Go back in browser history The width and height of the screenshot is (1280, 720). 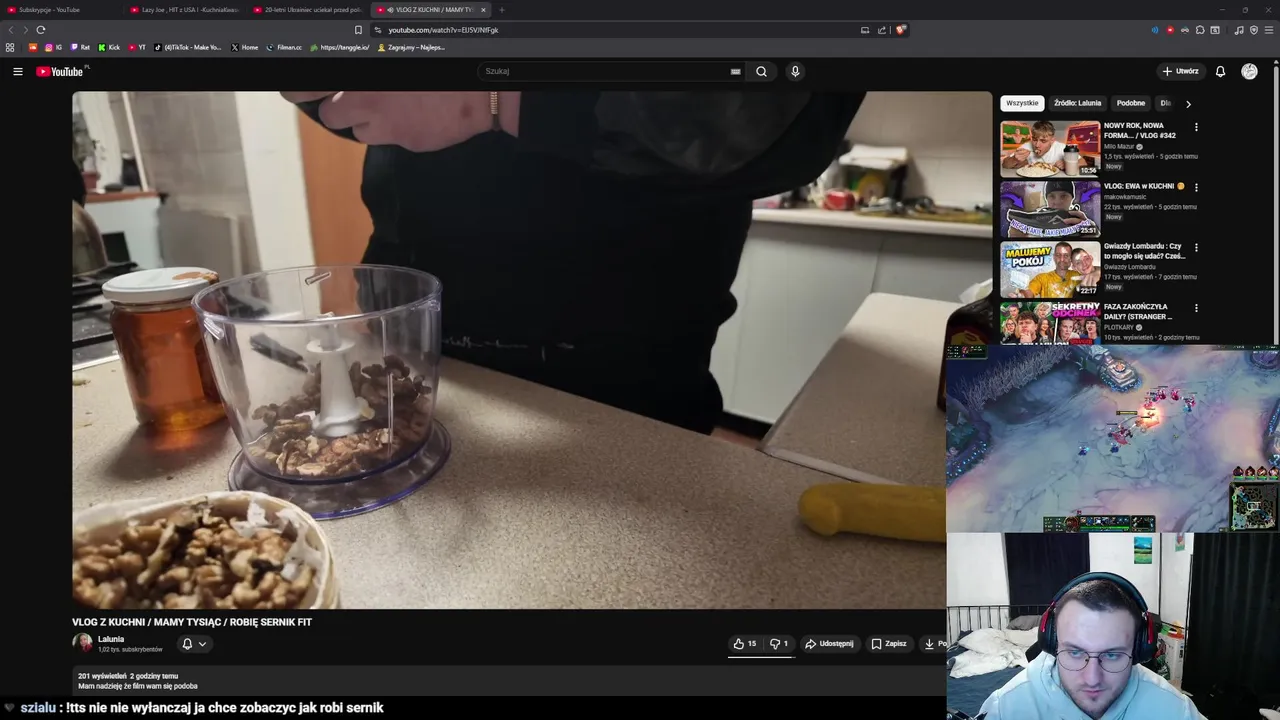pos(10,30)
